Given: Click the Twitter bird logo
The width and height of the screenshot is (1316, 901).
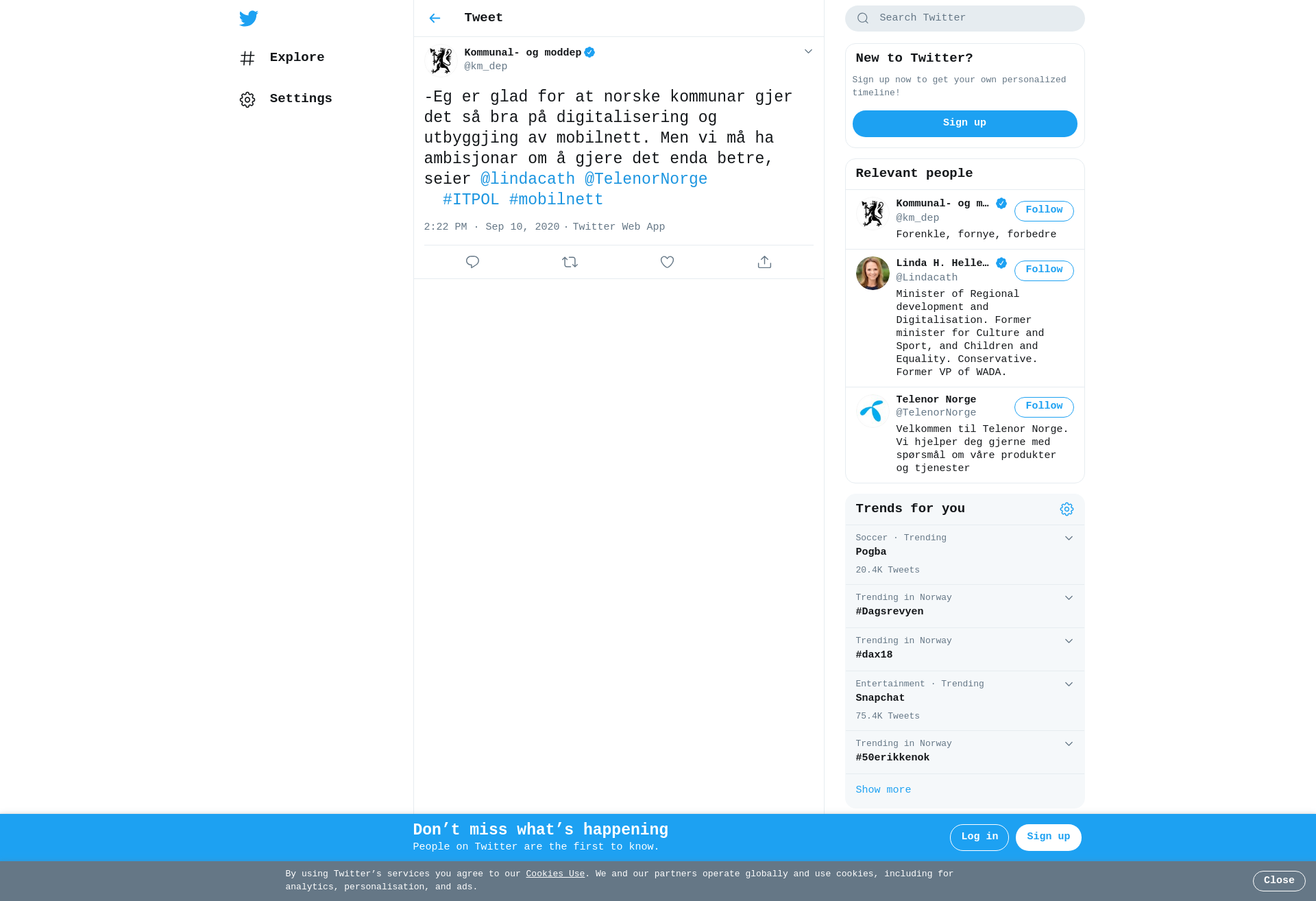Looking at the screenshot, I should tap(248, 19).
